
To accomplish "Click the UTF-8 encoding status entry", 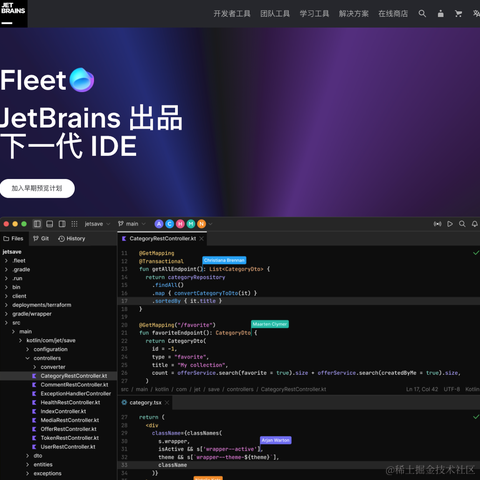I will pyautogui.click(x=452, y=389).
